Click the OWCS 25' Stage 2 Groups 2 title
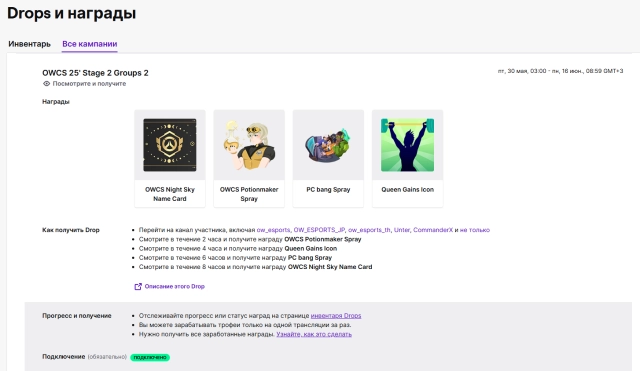The image size is (640, 371). pos(95,73)
